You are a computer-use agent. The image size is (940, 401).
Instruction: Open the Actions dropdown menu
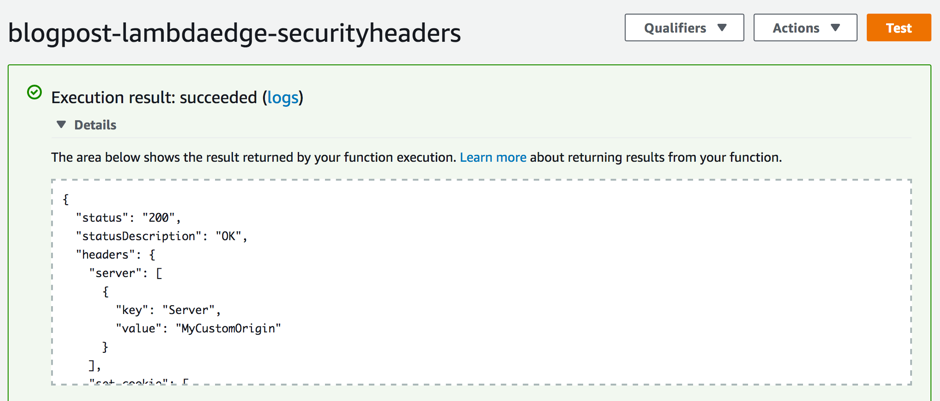805,28
